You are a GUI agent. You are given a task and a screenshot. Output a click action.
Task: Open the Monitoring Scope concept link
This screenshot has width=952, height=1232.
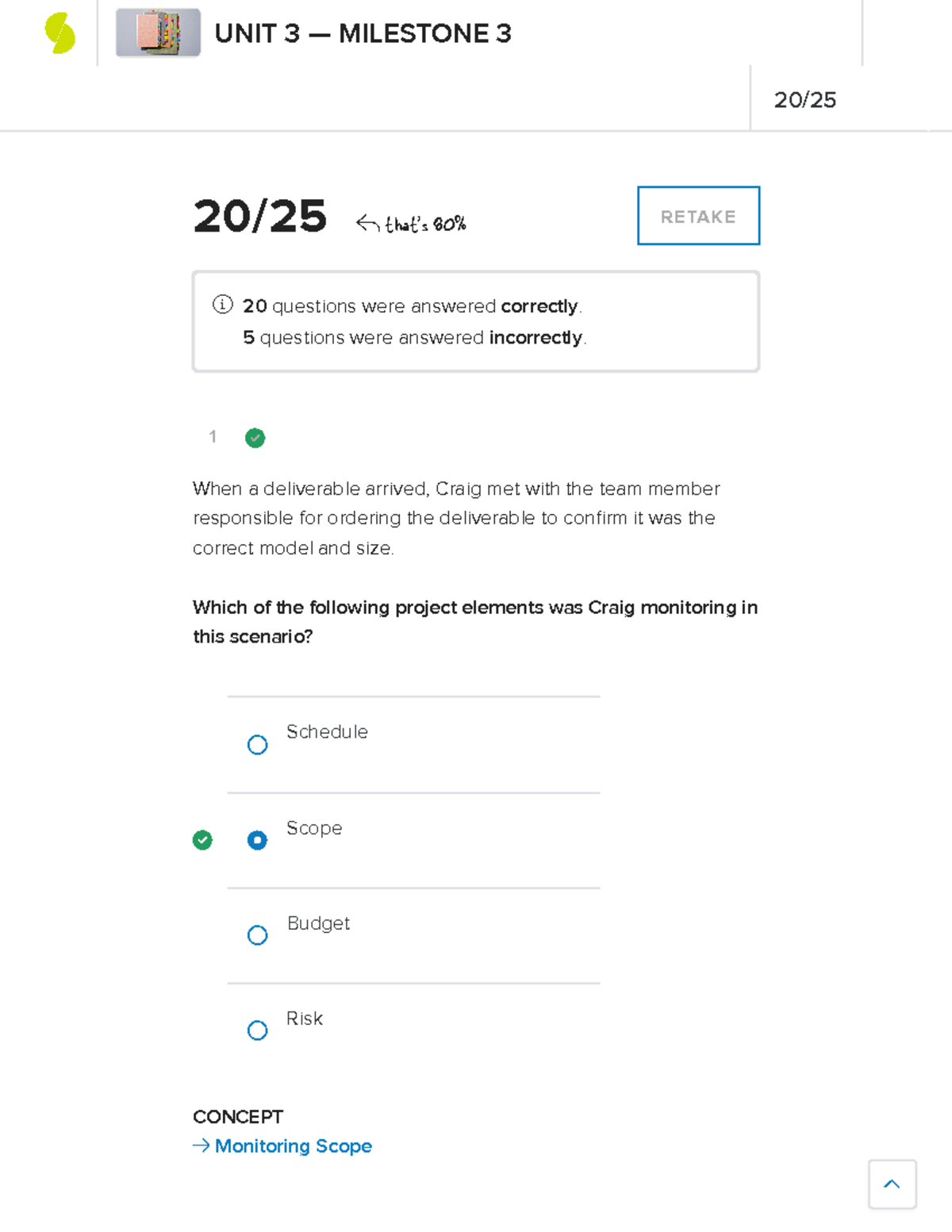(294, 1146)
